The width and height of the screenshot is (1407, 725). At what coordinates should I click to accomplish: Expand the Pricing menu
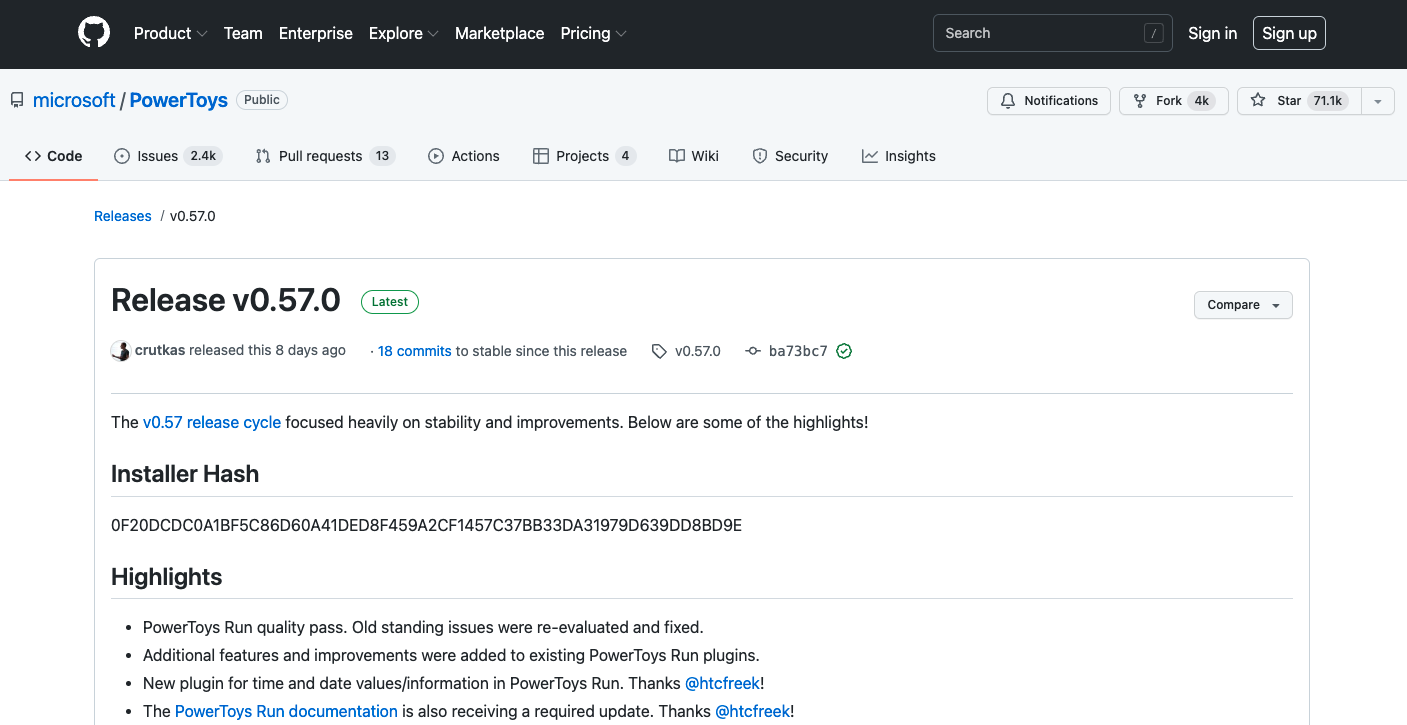(593, 33)
